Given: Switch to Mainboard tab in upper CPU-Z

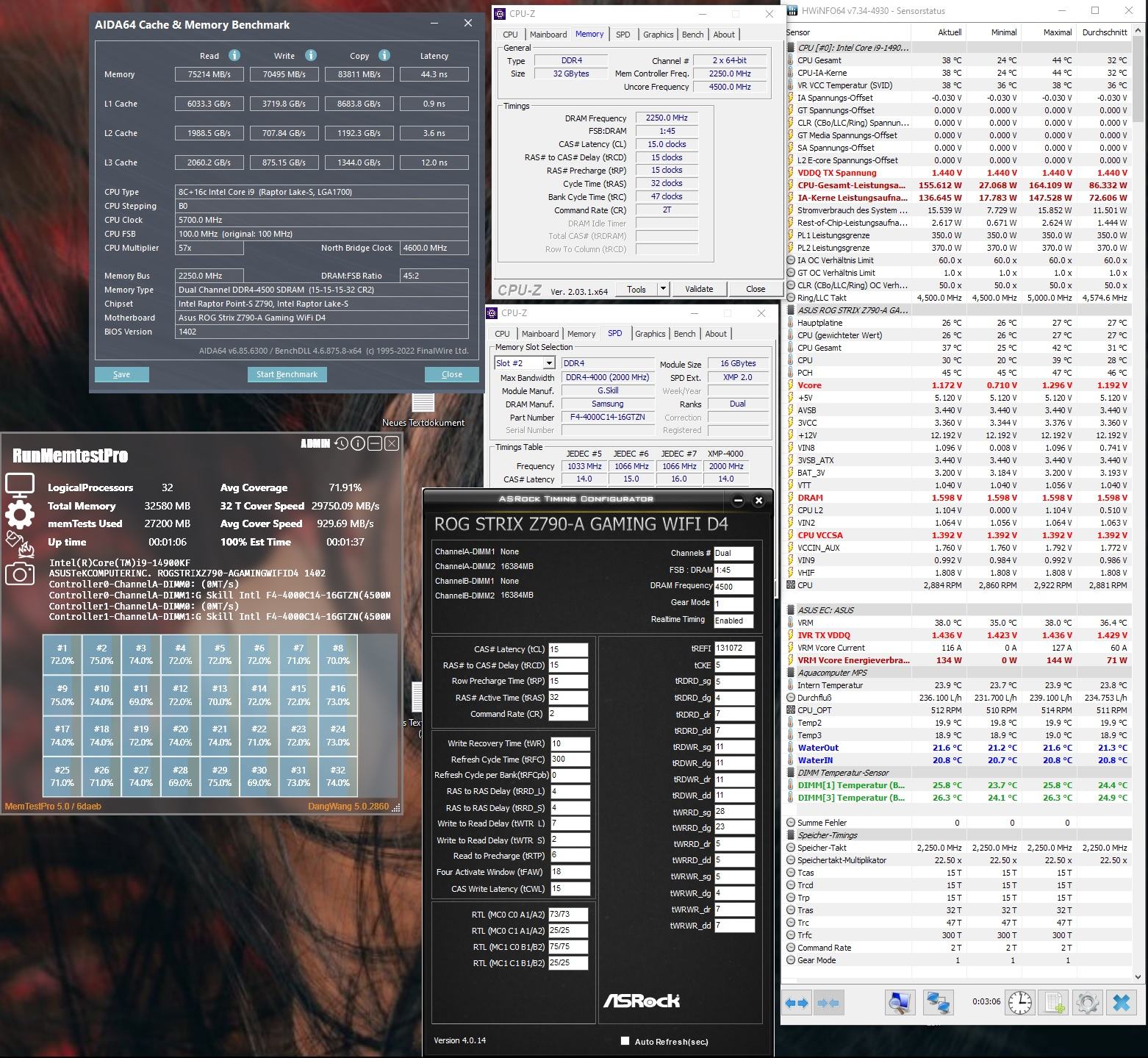Looking at the screenshot, I should [x=548, y=35].
